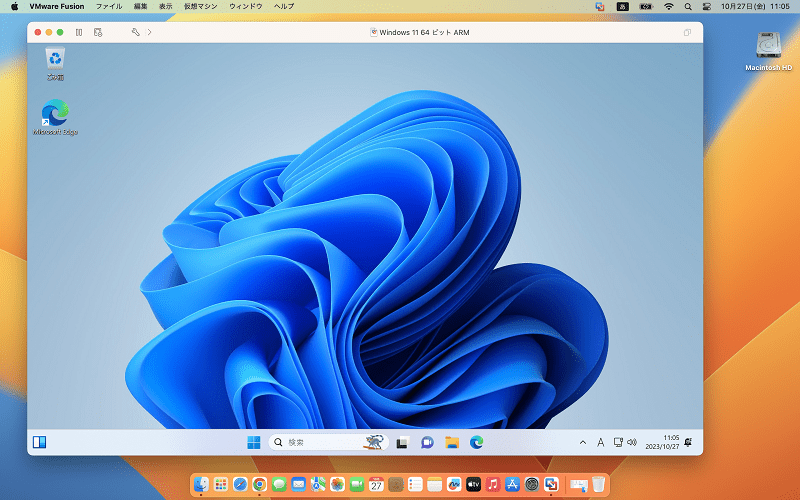The height and width of the screenshot is (500, 800).
Task: Open Launchpad from the Dock
Action: [220, 484]
